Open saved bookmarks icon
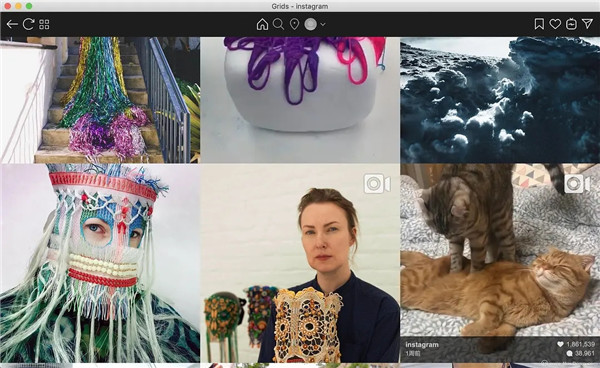This screenshot has height=368, width=600. 539,24
